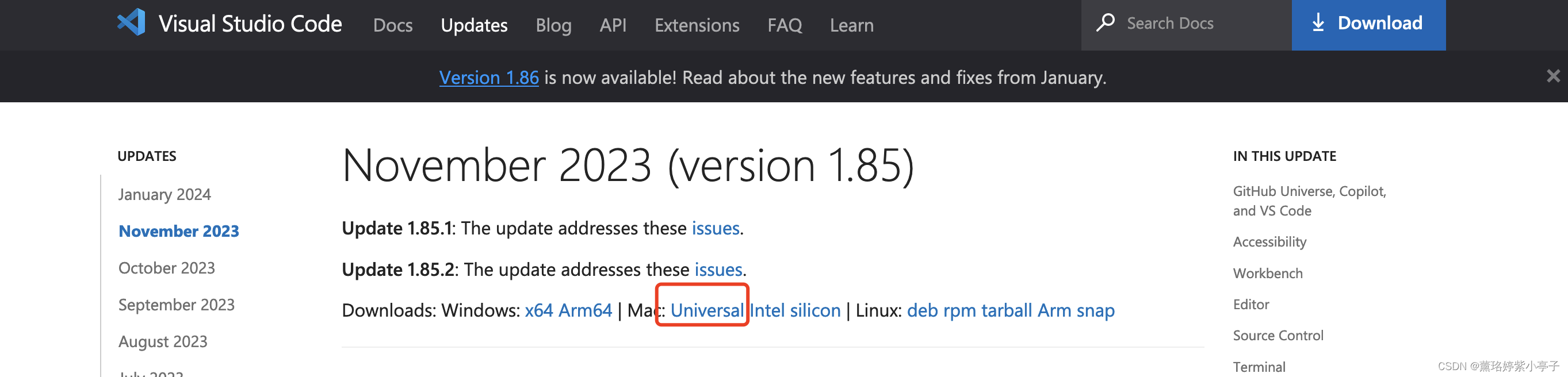
Task: Click the search magnifier icon
Action: coord(1105,22)
